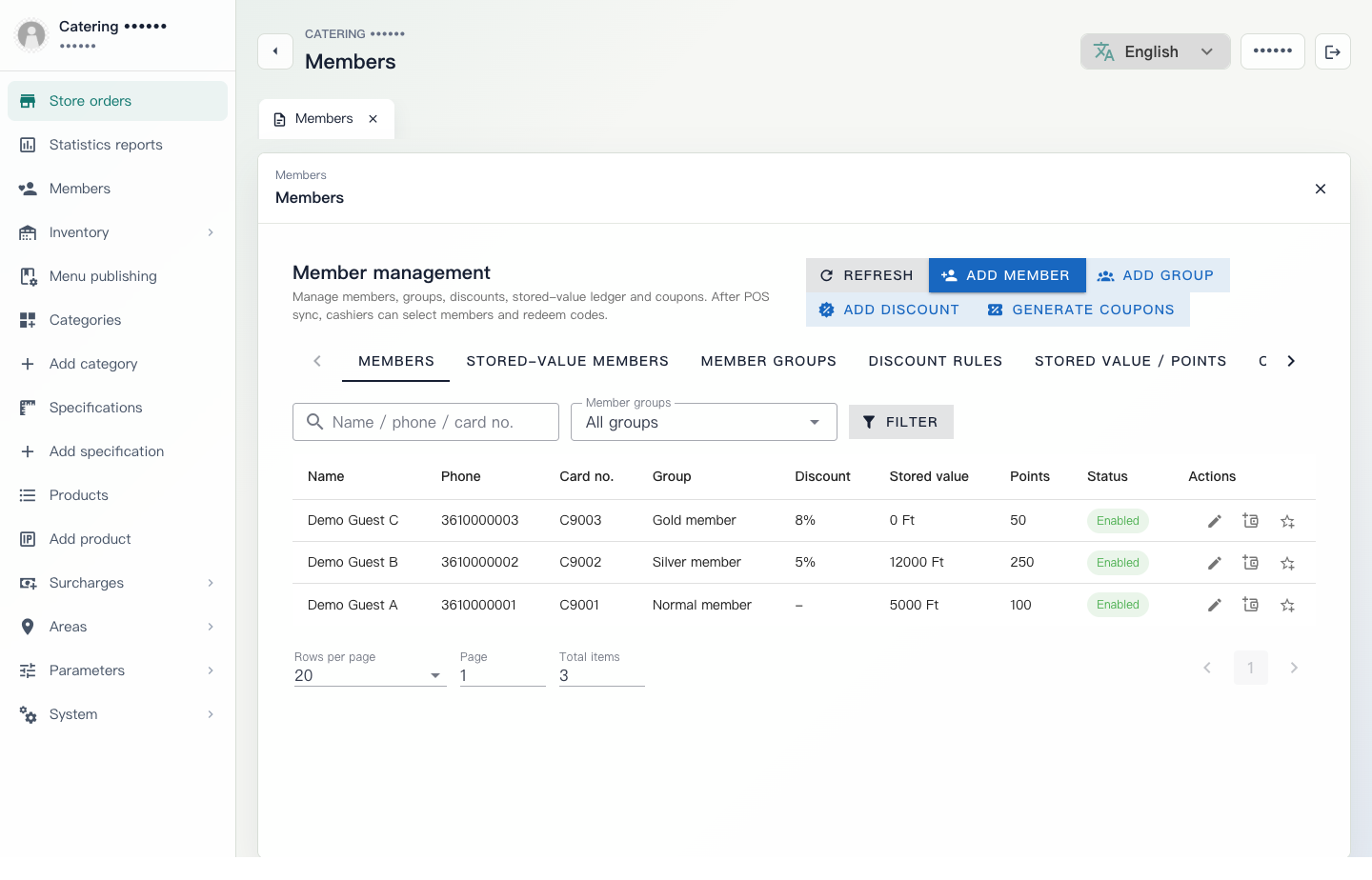The image size is (1372, 880).
Task: Click star icon in Demo Guest C row
Action: [x=1287, y=521]
